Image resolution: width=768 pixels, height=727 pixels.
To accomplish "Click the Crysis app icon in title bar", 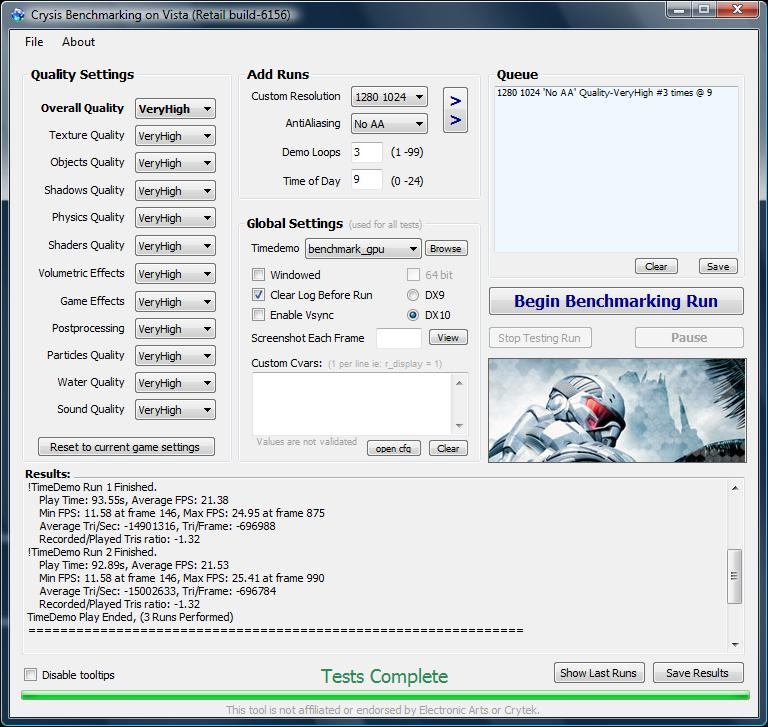I will 18,15.
